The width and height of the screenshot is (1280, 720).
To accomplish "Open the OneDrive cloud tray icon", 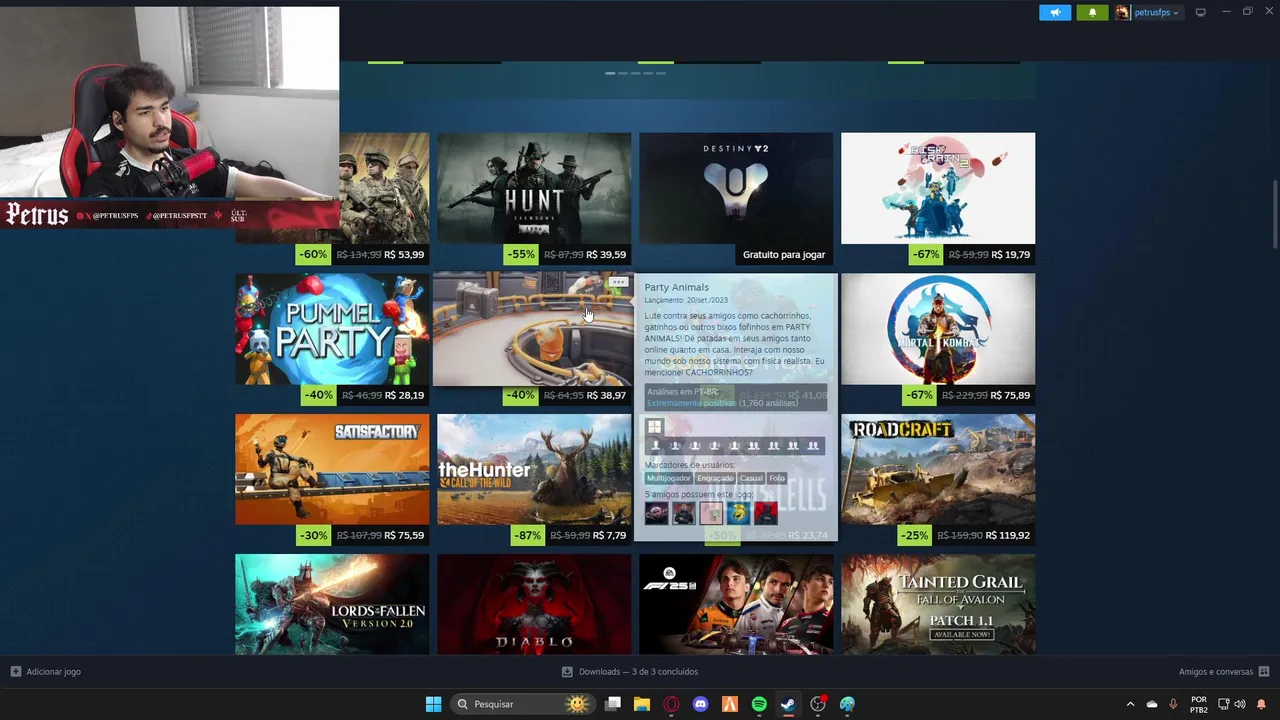I will point(1152,704).
